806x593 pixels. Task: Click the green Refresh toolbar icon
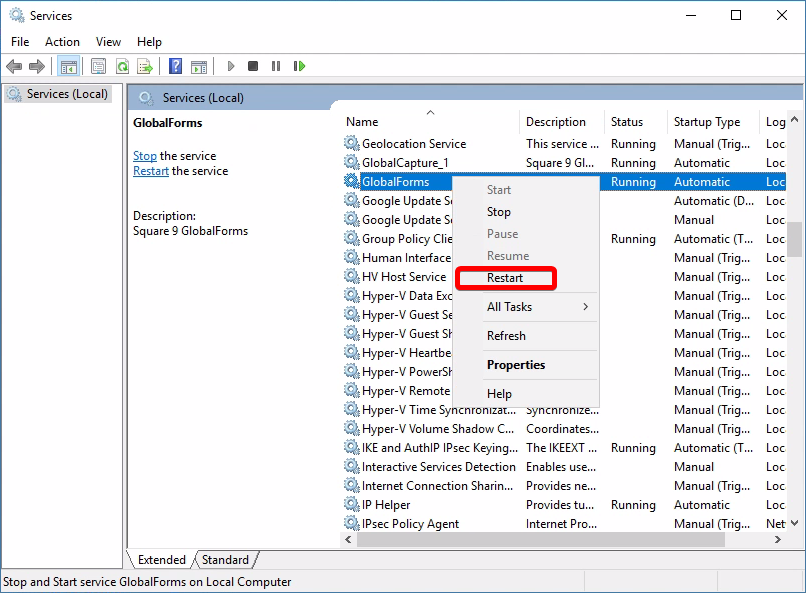(122, 66)
